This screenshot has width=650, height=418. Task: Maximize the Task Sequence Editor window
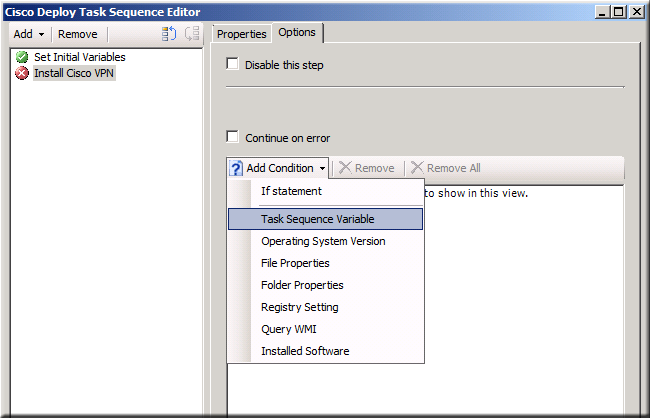click(618, 12)
